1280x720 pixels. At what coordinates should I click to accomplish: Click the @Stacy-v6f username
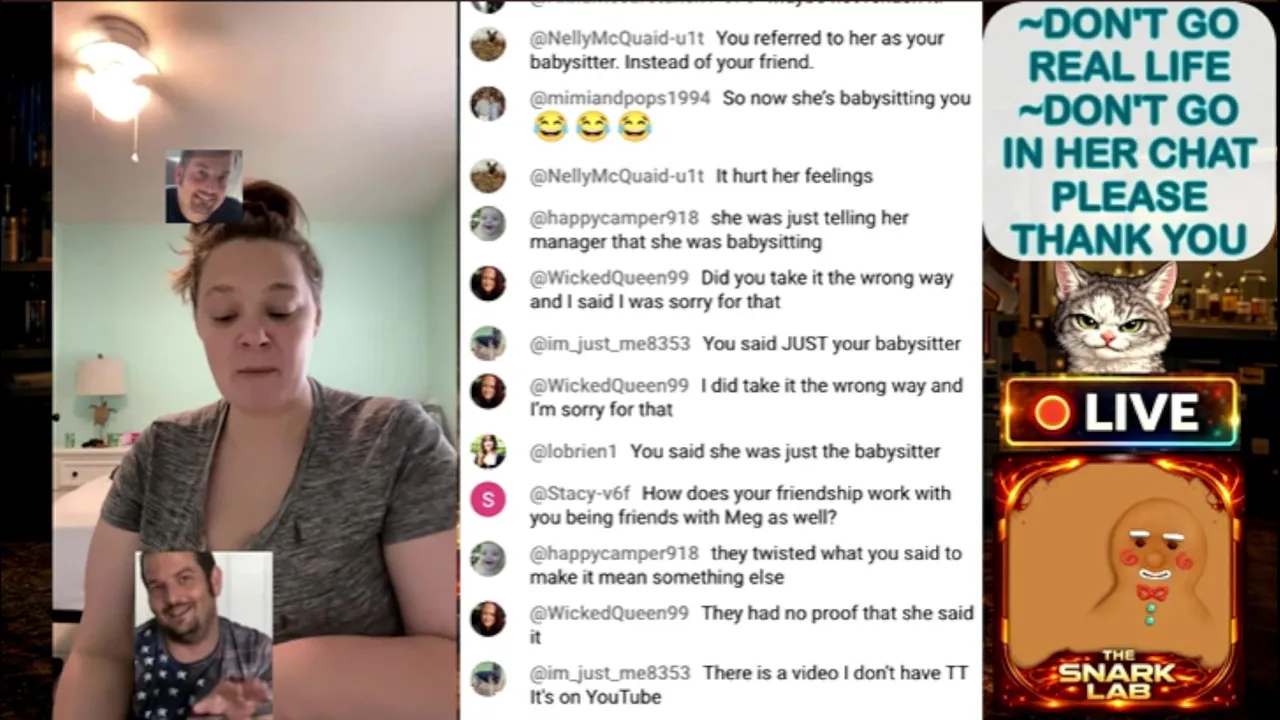coord(579,493)
